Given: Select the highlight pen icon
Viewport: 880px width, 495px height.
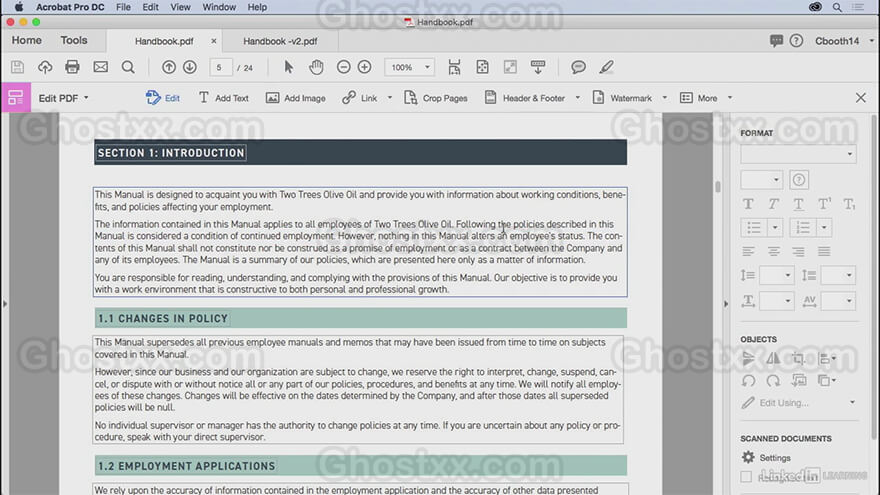Looking at the screenshot, I should pos(606,67).
